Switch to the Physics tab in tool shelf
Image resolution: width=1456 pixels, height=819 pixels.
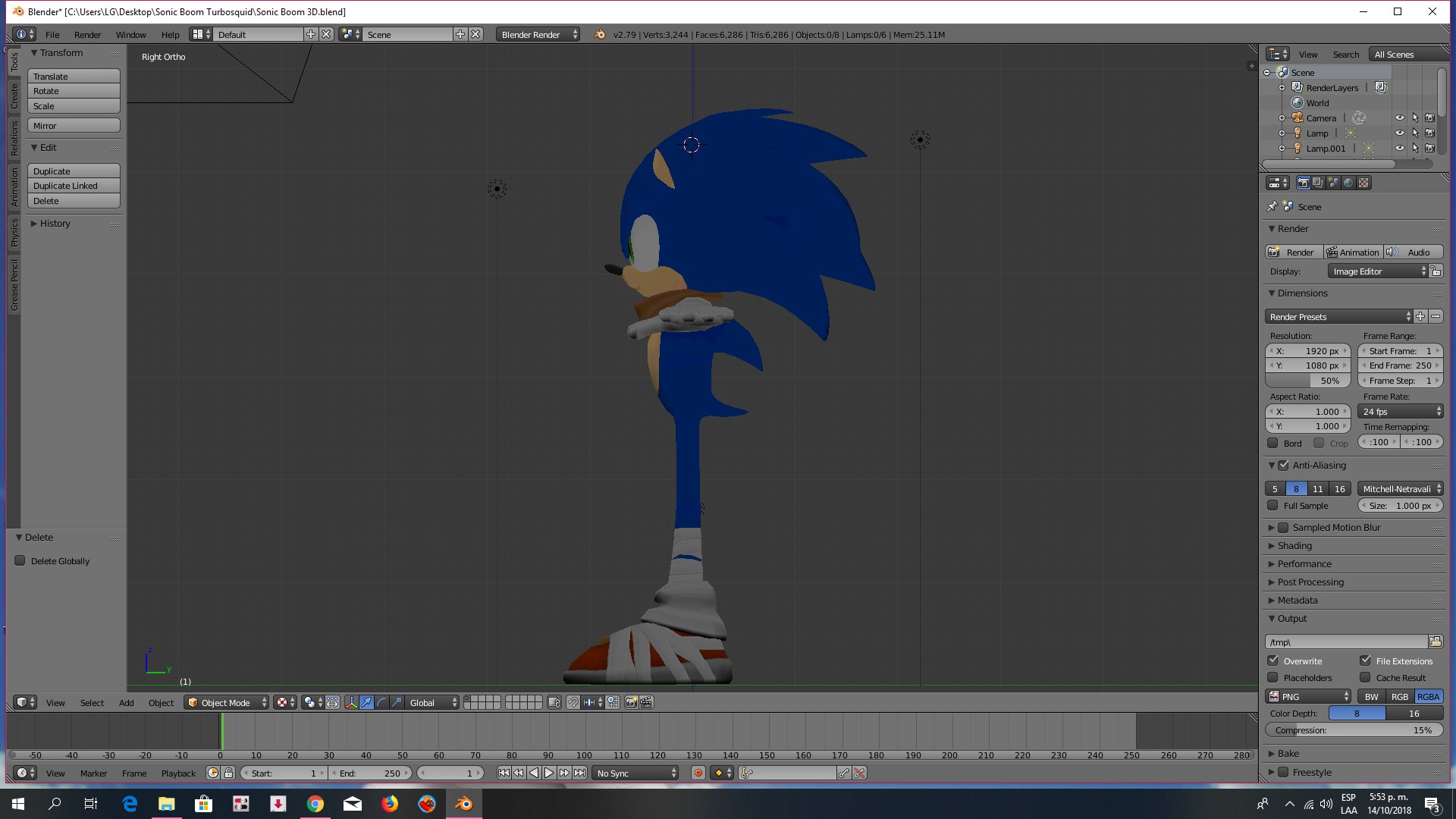coord(14,232)
